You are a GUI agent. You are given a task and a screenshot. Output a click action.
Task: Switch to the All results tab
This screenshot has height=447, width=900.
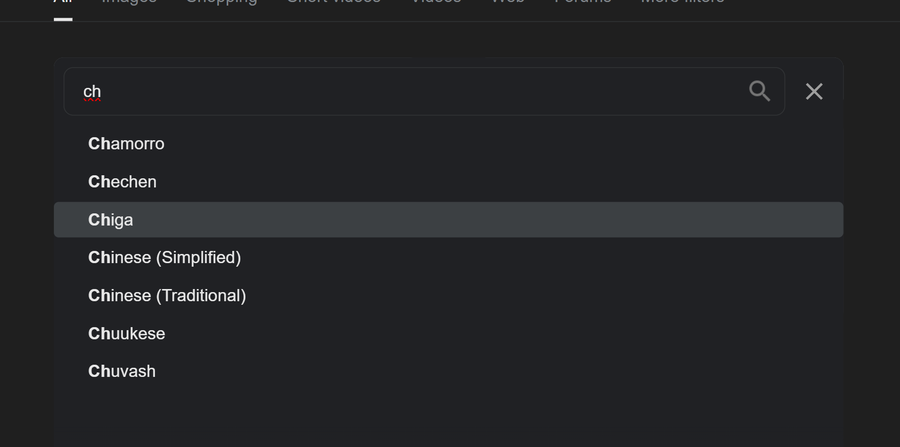click(x=63, y=2)
